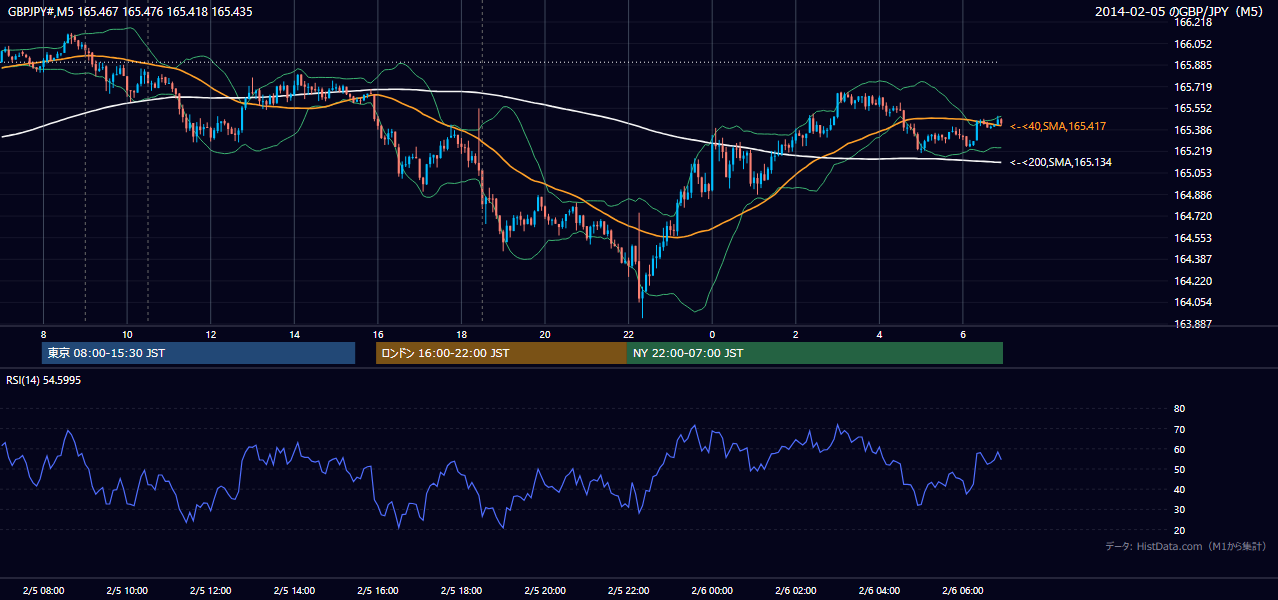The image size is (1278, 600).
Task: Click hour label 18 under the price chart
Action: click(x=461, y=334)
